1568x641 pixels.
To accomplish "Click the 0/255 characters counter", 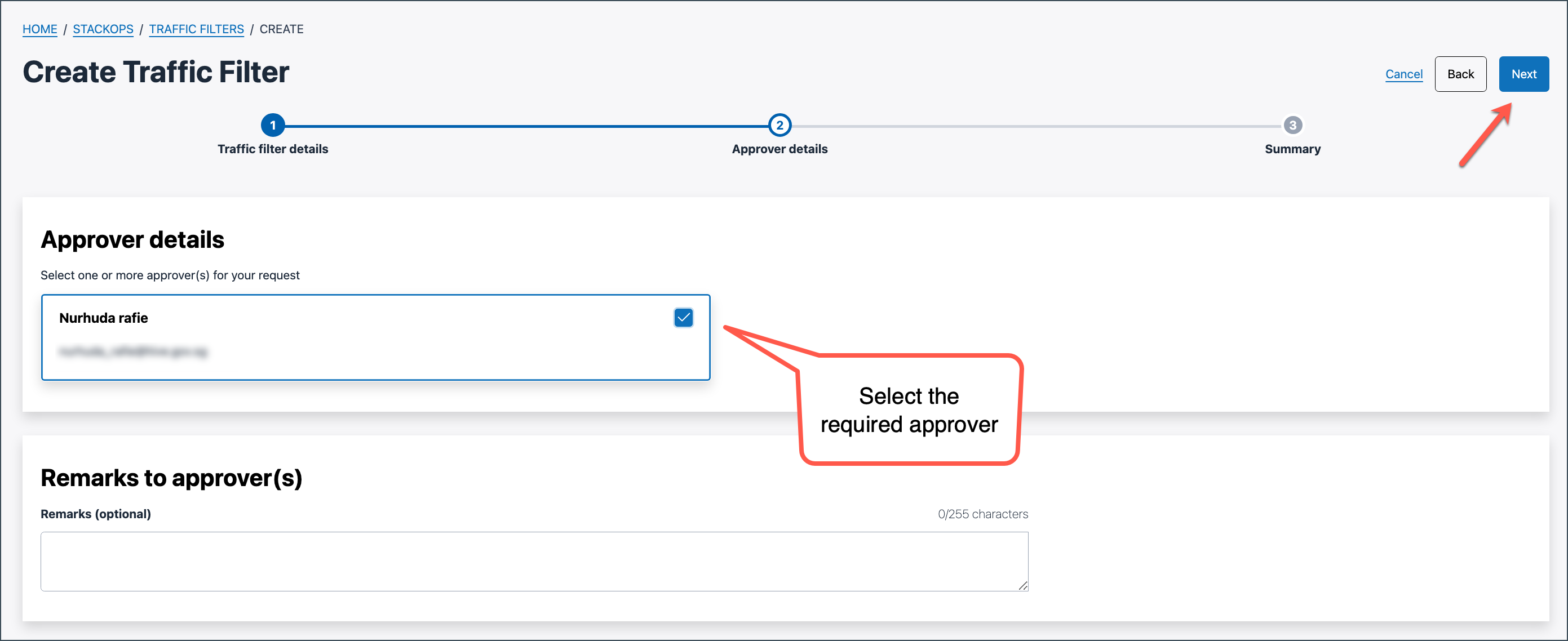I will [982, 514].
